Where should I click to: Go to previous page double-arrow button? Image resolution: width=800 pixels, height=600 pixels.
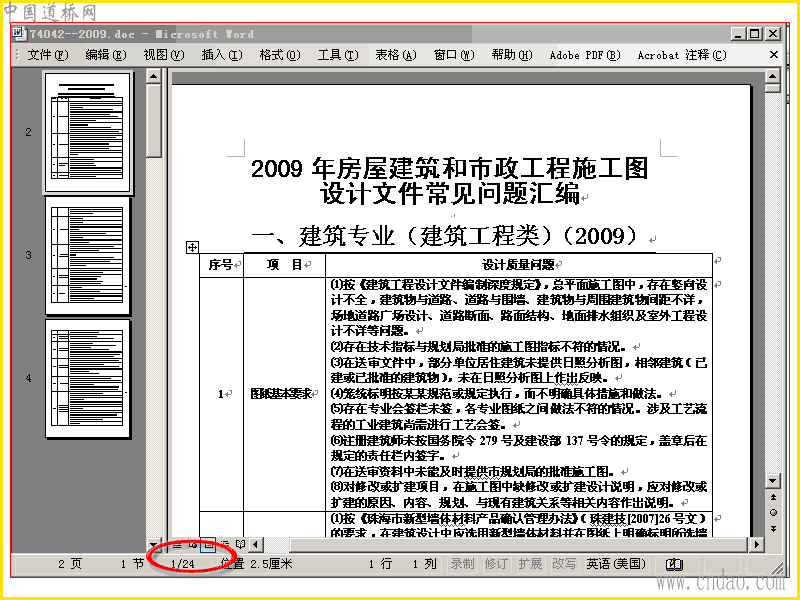(x=773, y=497)
